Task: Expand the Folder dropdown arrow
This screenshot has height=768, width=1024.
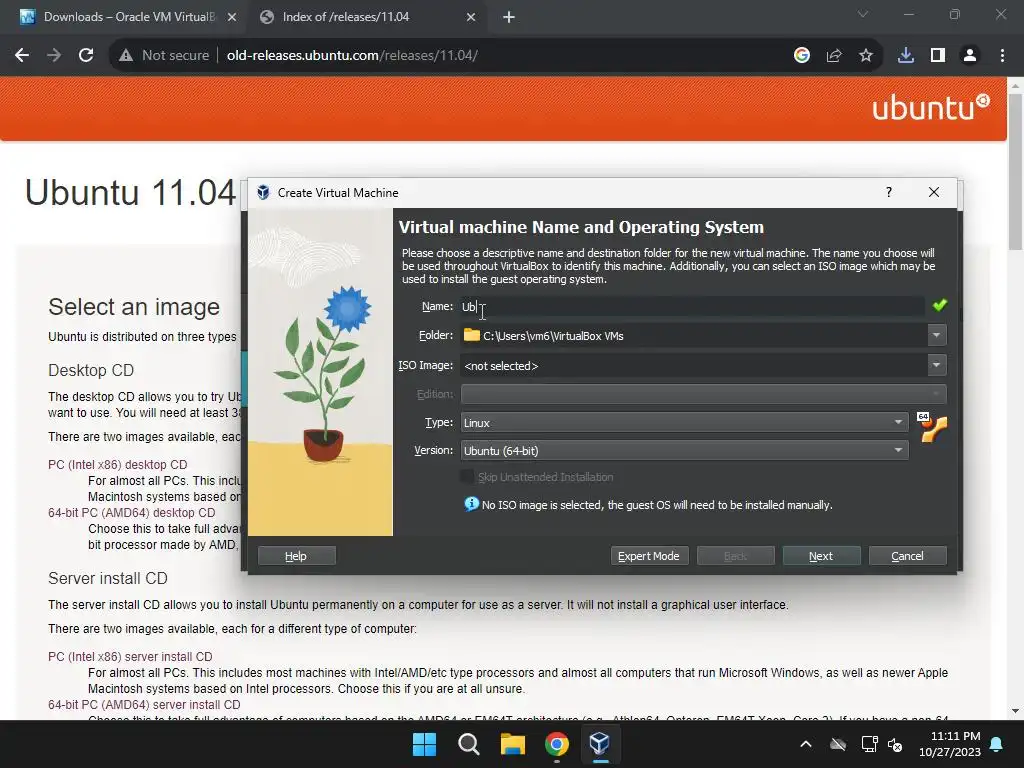Action: pos(936,335)
